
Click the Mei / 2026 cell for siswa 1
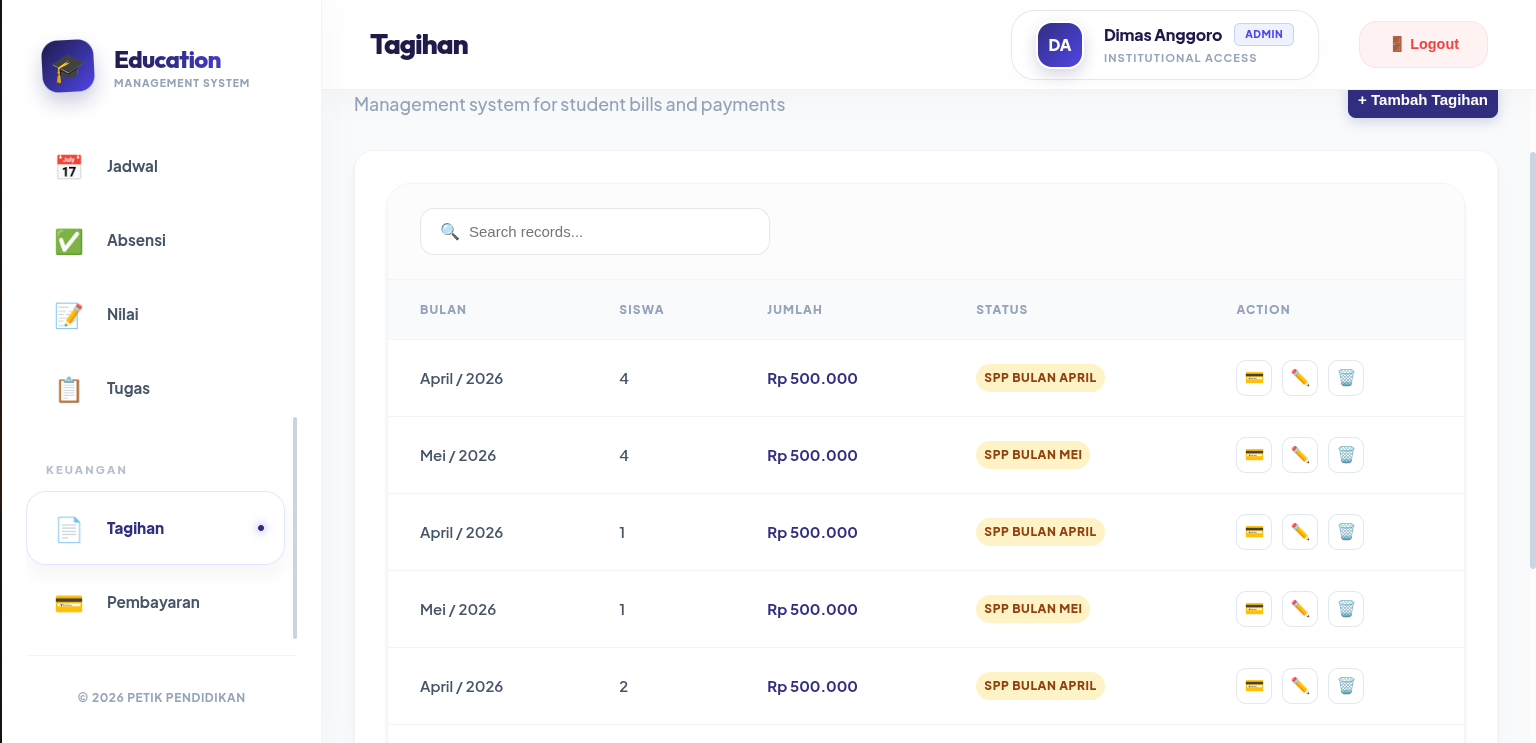458,610
